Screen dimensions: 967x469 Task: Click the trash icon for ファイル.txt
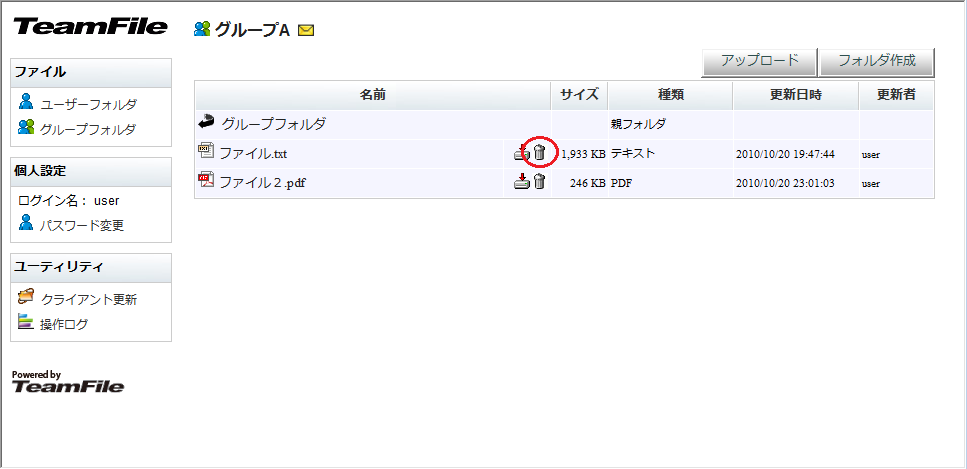coord(540,153)
